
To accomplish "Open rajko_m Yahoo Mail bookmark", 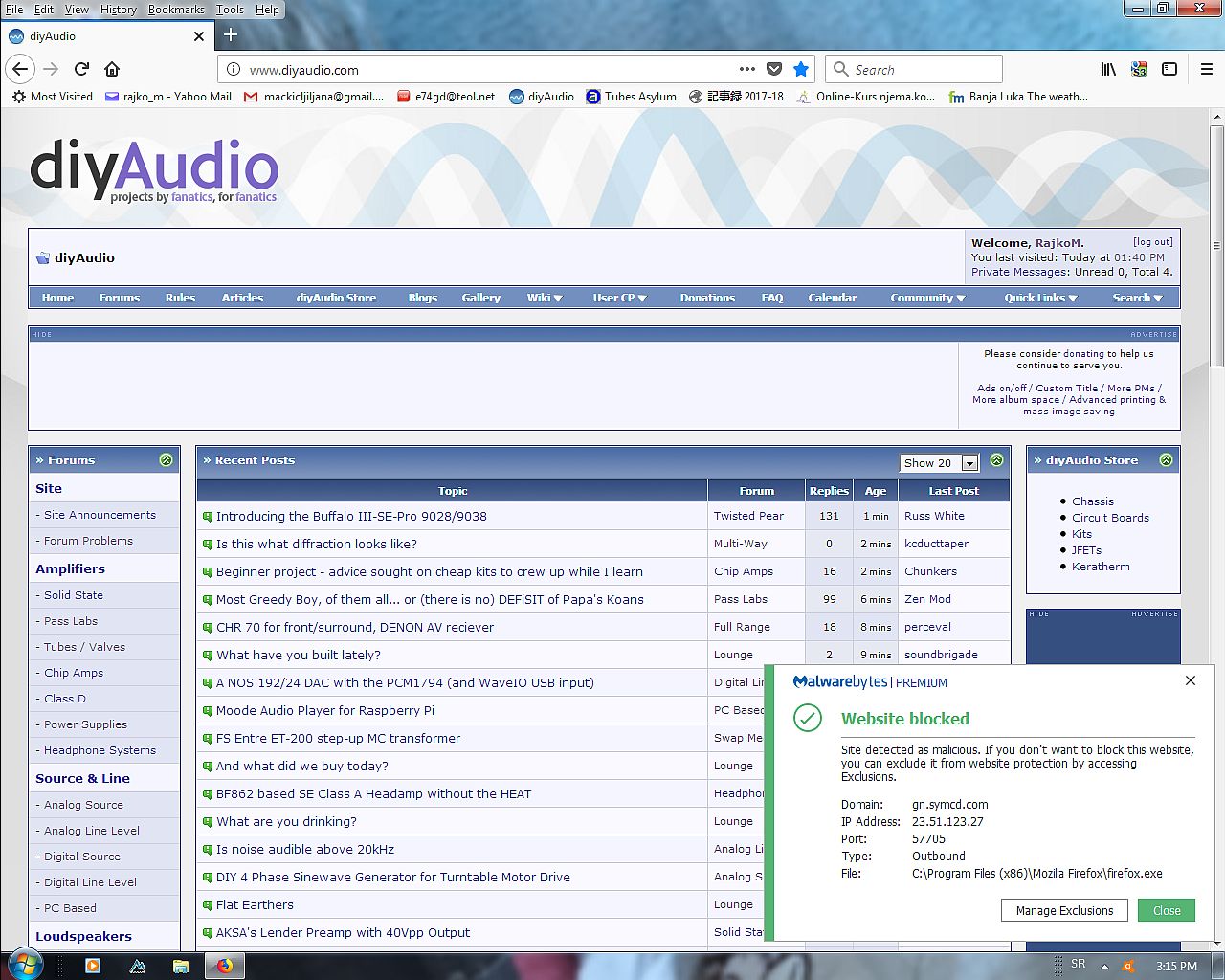I will [x=168, y=97].
